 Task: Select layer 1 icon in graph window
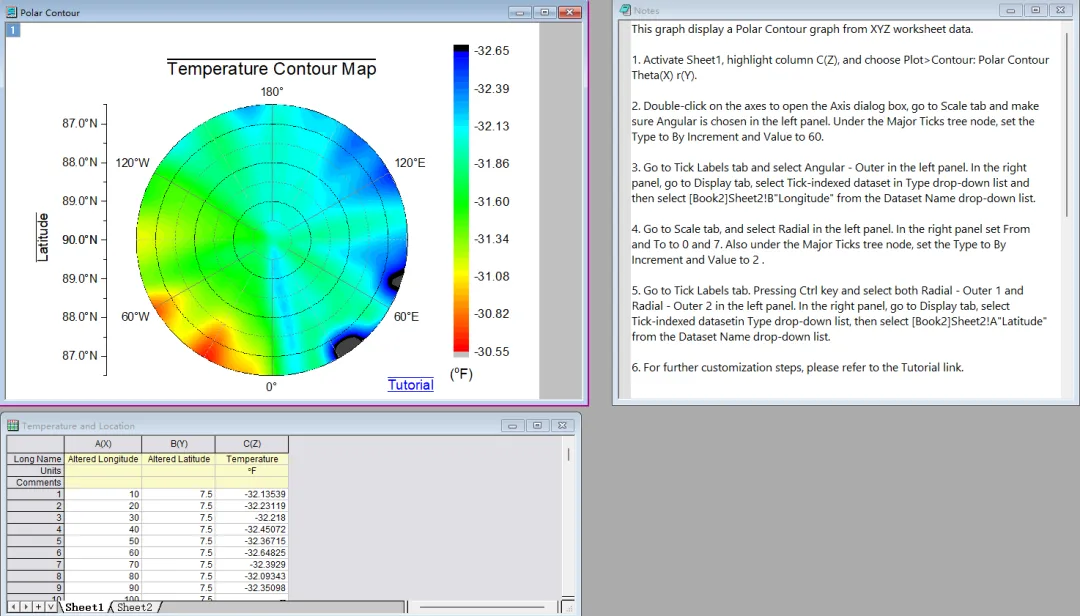(x=13, y=30)
